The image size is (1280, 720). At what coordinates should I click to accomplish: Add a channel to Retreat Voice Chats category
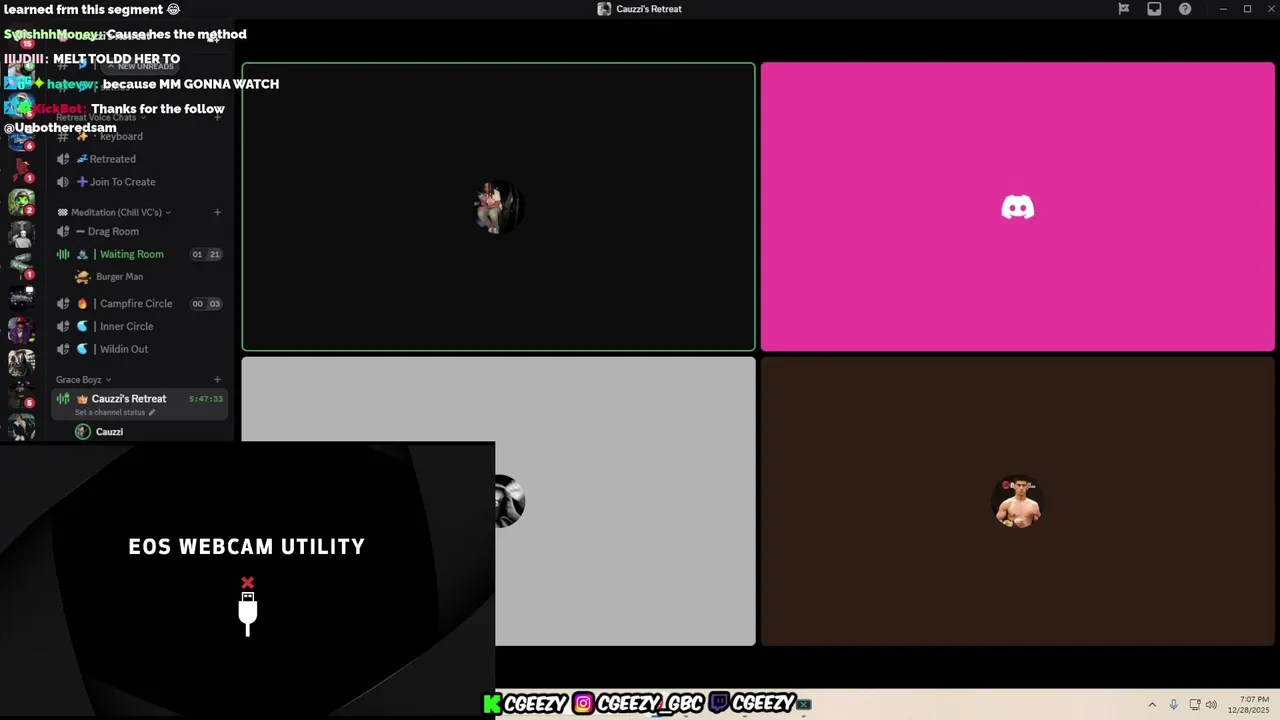(x=217, y=117)
